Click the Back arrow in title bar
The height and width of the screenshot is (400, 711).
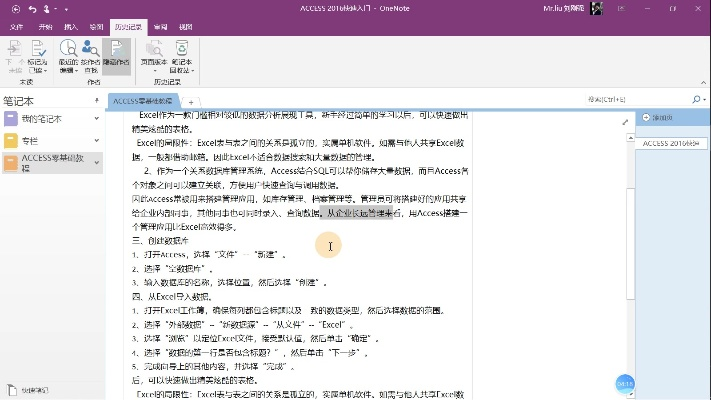(x=16, y=9)
